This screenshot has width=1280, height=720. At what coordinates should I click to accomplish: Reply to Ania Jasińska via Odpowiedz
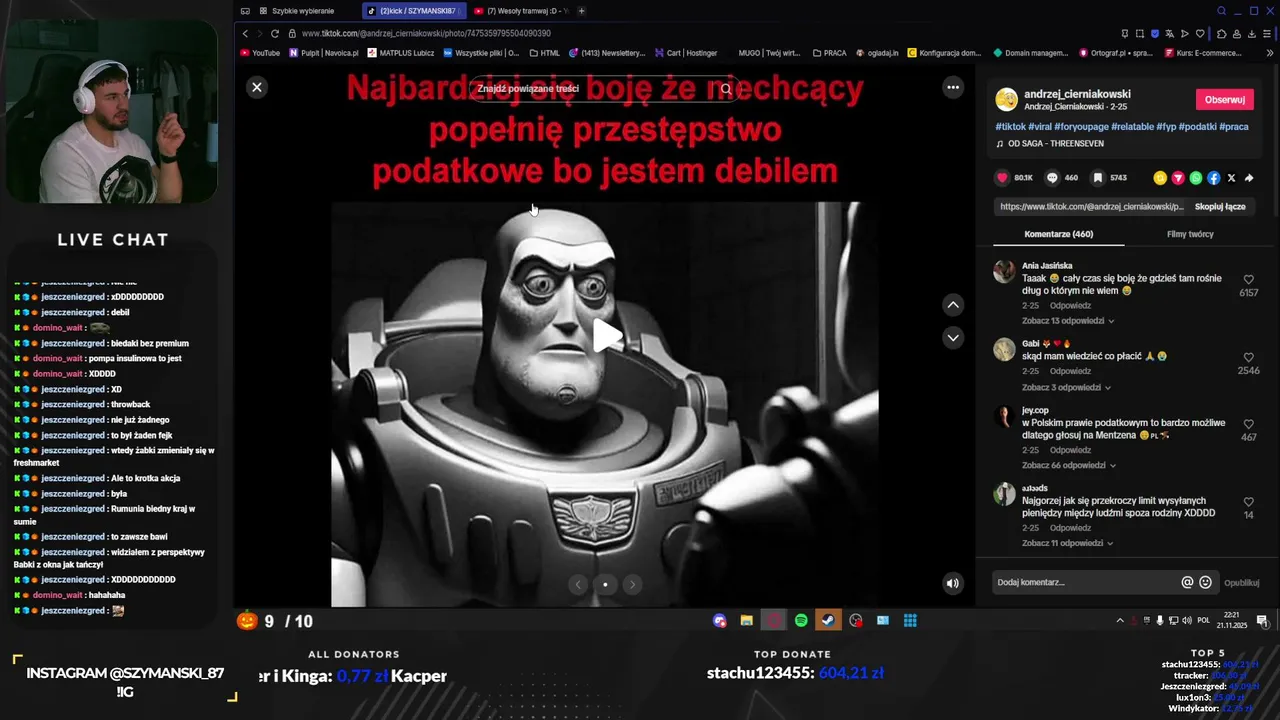click(x=1070, y=305)
